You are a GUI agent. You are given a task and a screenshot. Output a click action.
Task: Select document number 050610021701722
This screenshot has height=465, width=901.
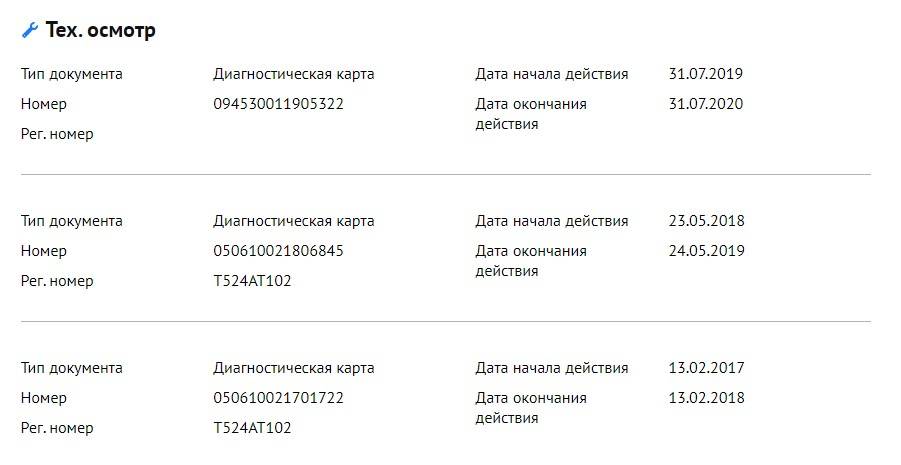pos(278,398)
